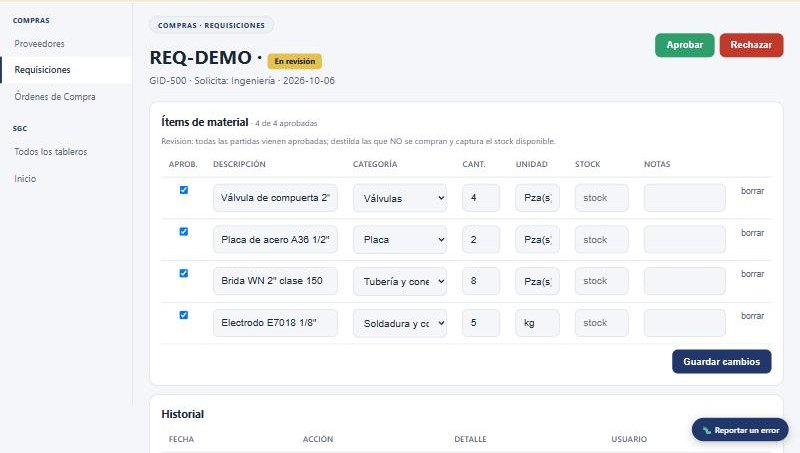This screenshot has height=453, width=800.
Task: Navigate to Inicio in sidebar
Action: (x=25, y=179)
